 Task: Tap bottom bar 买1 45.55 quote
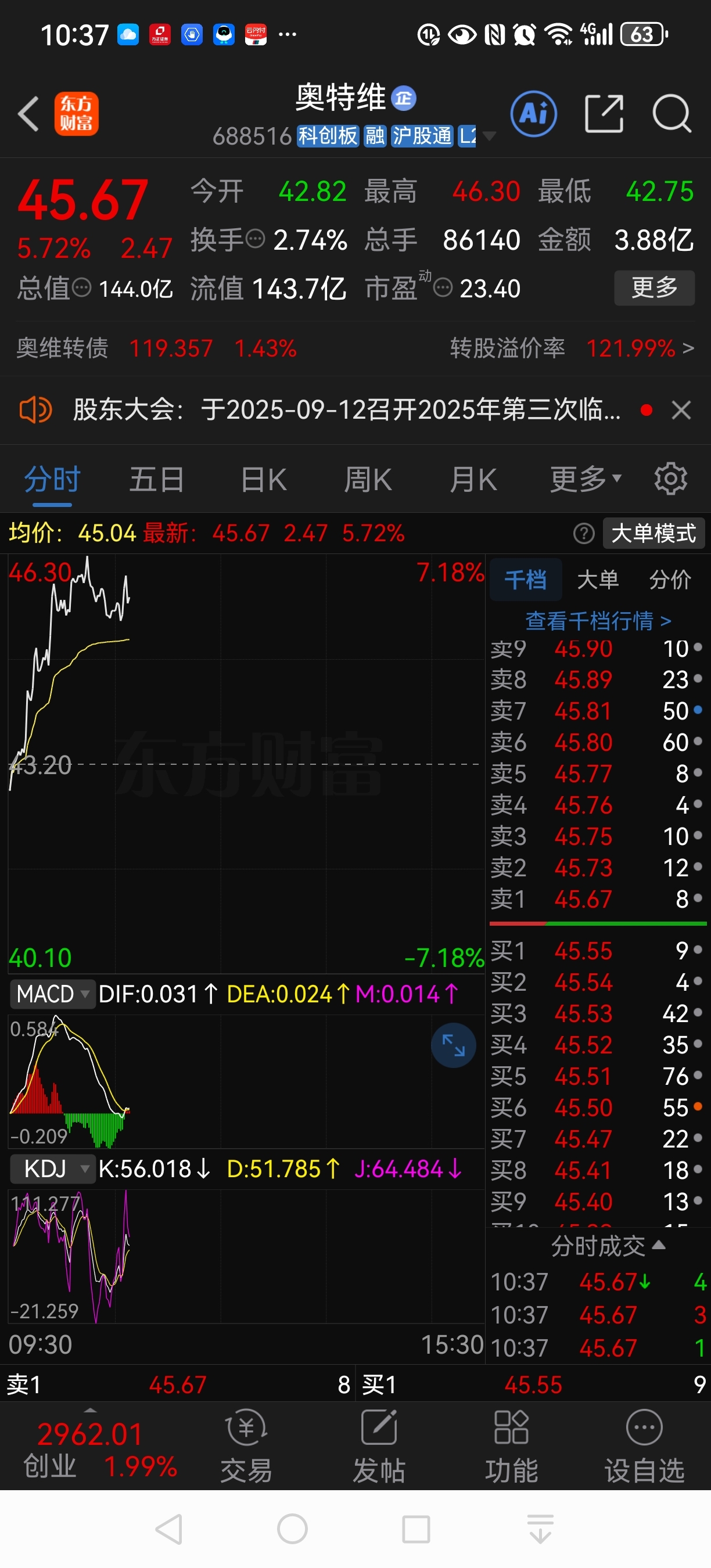[533, 1385]
